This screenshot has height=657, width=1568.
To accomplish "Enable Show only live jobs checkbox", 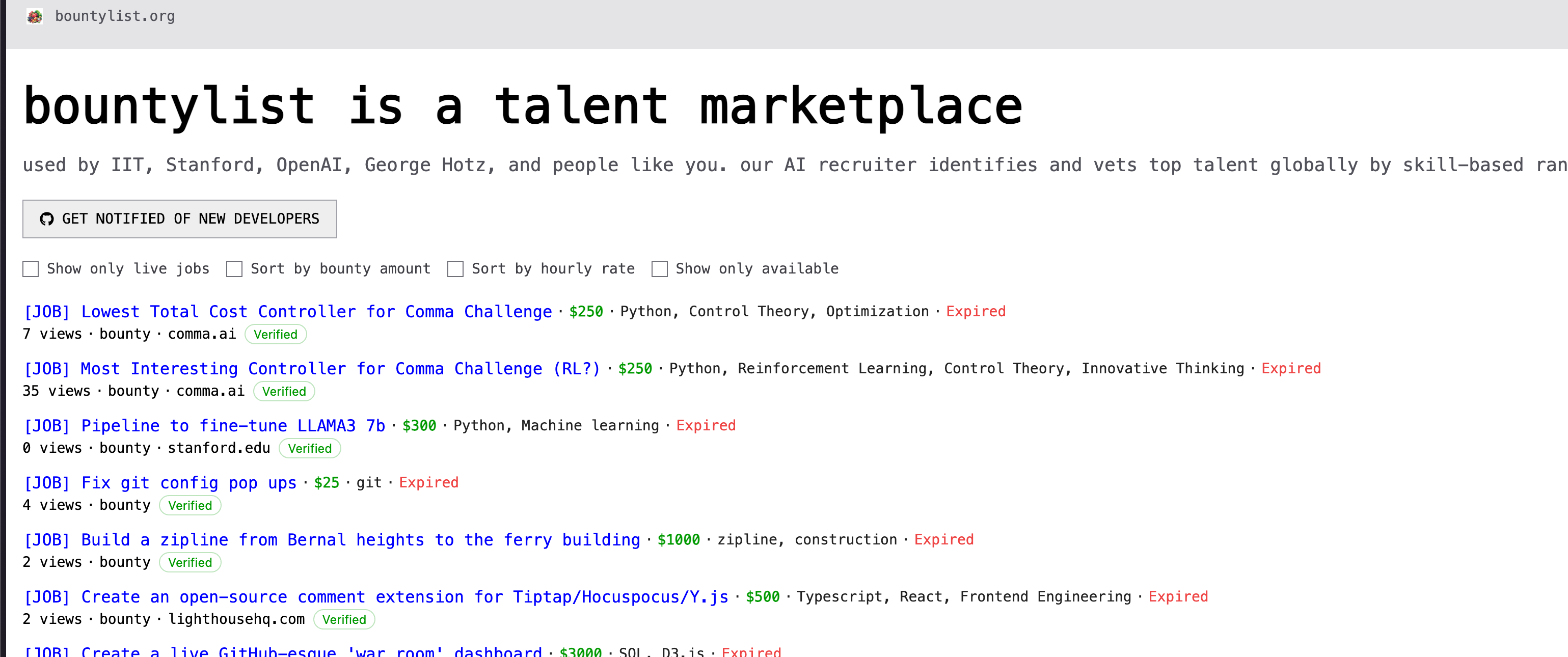I will pyautogui.click(x=31, y=269).
